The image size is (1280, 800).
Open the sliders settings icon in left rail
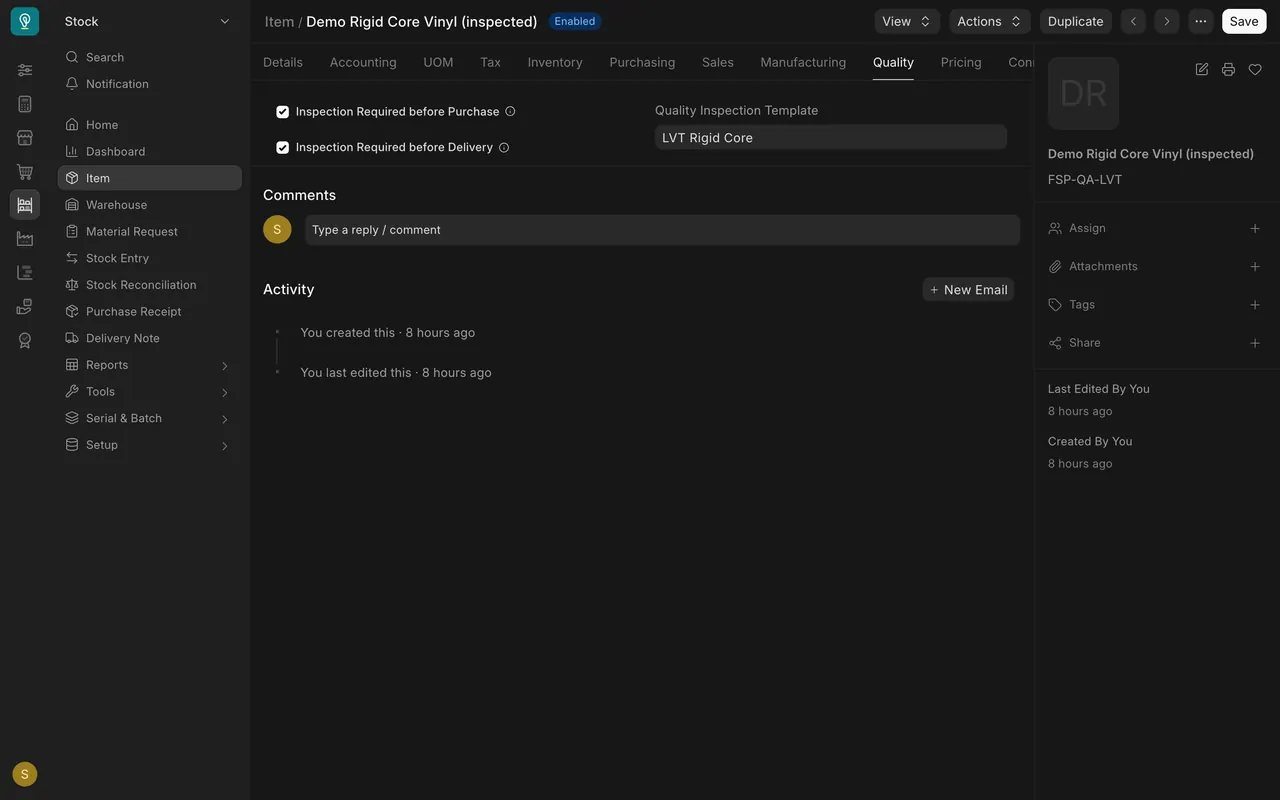(x=25, y=70)
